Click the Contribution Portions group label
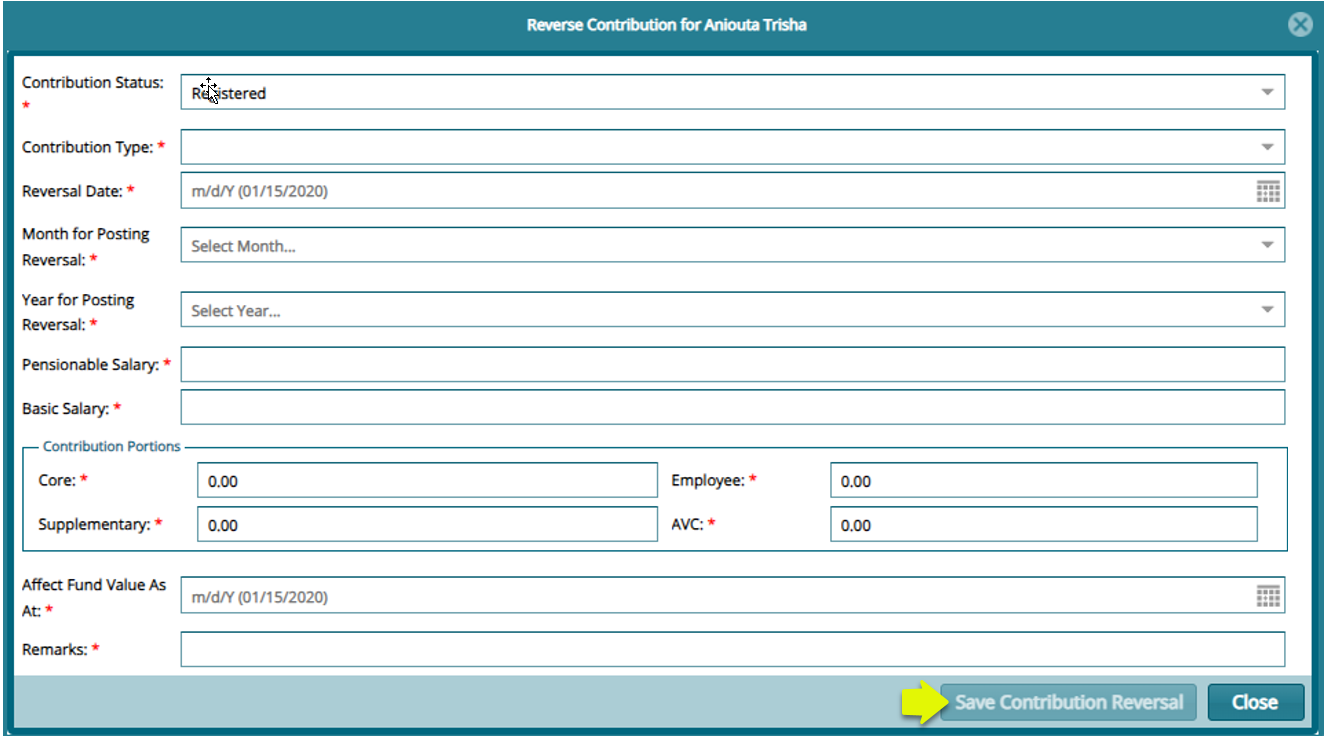The image size is (1326, 739). (x=111, y=447)
